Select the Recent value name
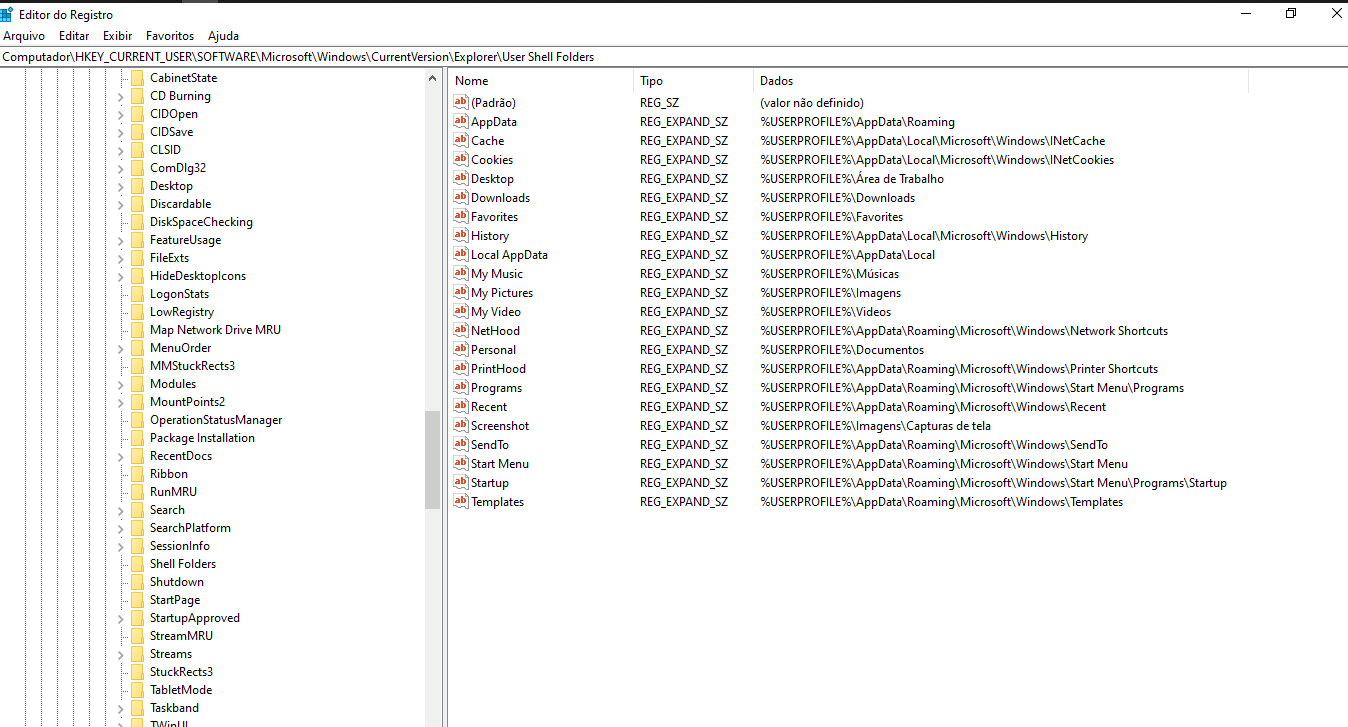The height and width of the screenshot is (727, 1348). click(x=489, y=407)
